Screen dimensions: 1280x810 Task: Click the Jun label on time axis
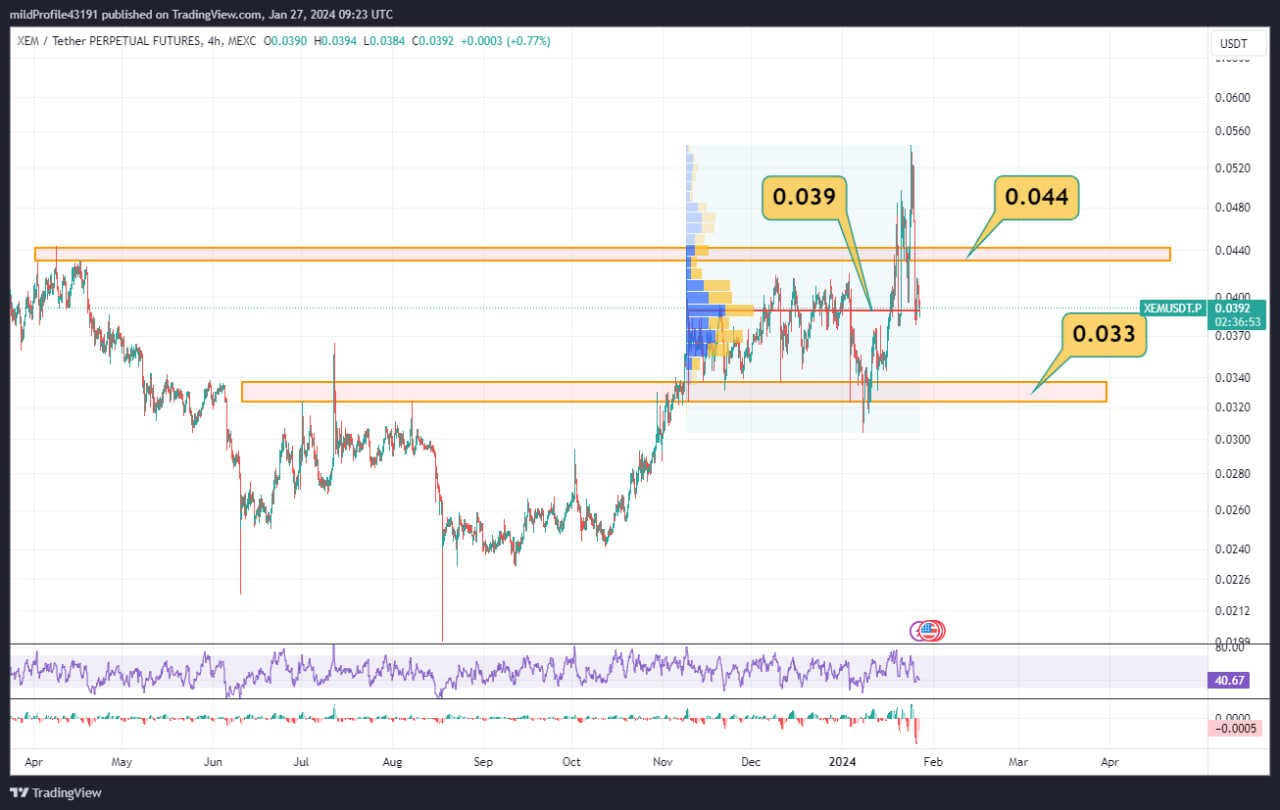(x=213, y=762)
